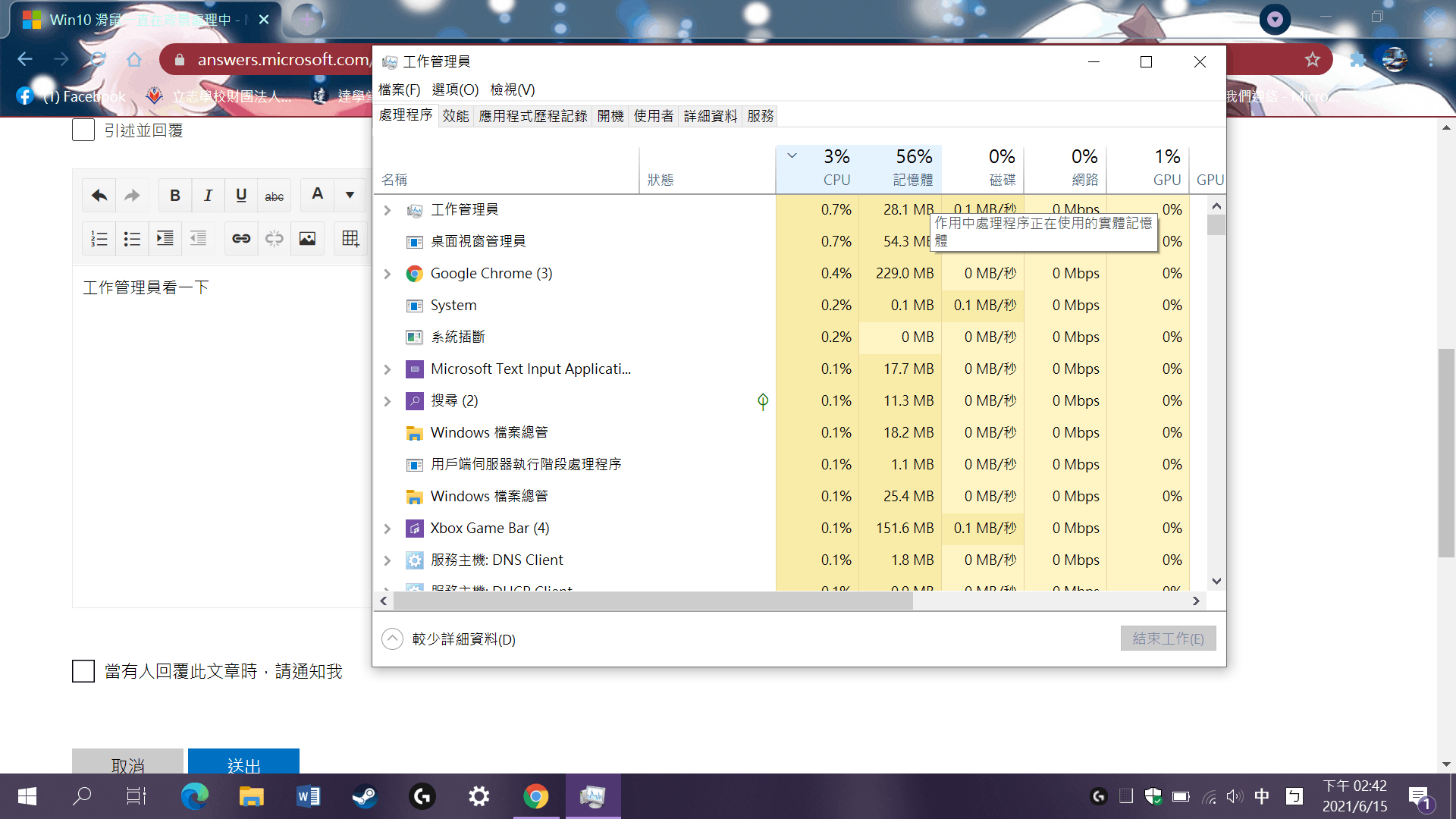Toggle bold formatting in the reply editor
Viewport: 1456px width, 819px height.
[175, 196]
